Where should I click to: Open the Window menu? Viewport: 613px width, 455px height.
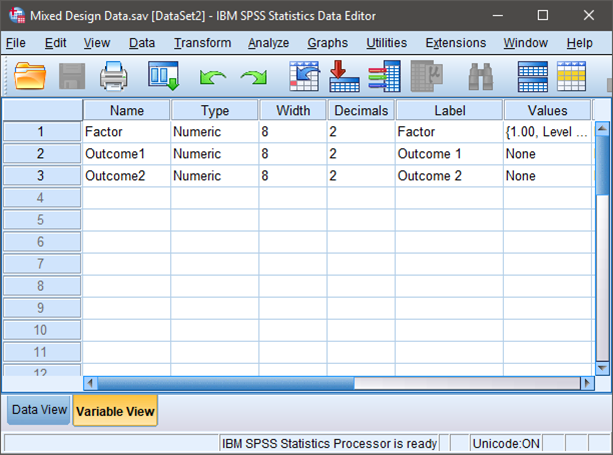(525, 43)
